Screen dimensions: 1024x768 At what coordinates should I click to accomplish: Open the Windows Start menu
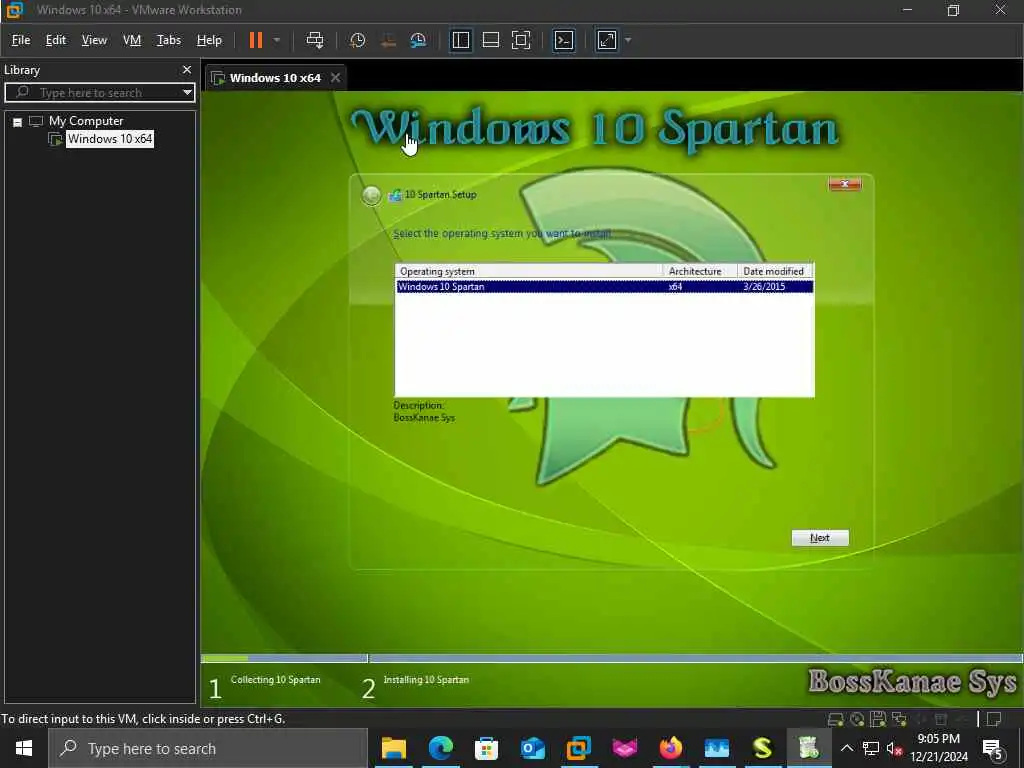pos(24,748)
